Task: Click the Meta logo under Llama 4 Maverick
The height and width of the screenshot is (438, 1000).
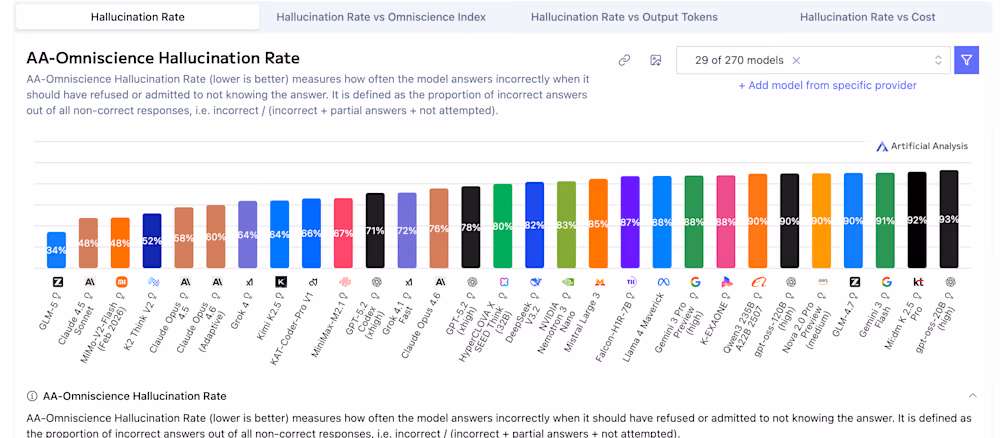Action: pyautogui.click(x=662, y=283)
